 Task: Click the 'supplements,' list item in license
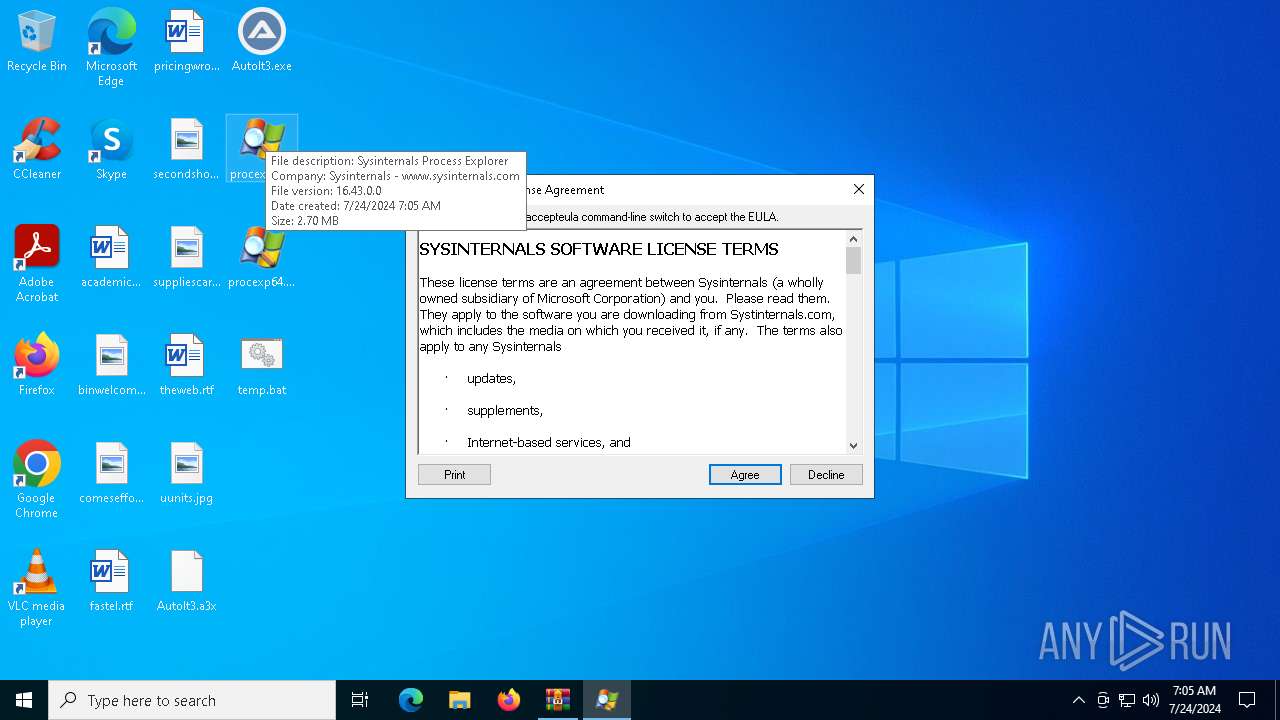(x=505, y=411)
